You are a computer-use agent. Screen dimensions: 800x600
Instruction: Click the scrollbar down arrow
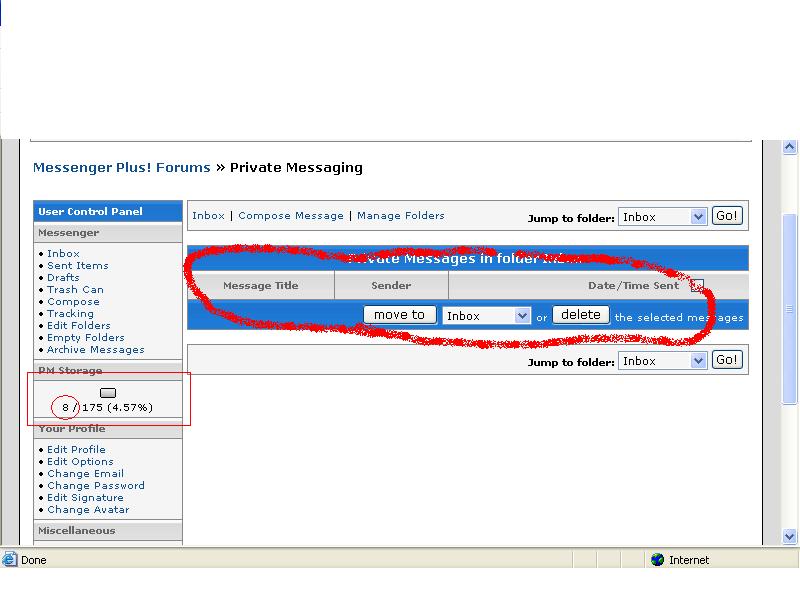(789, 537)
